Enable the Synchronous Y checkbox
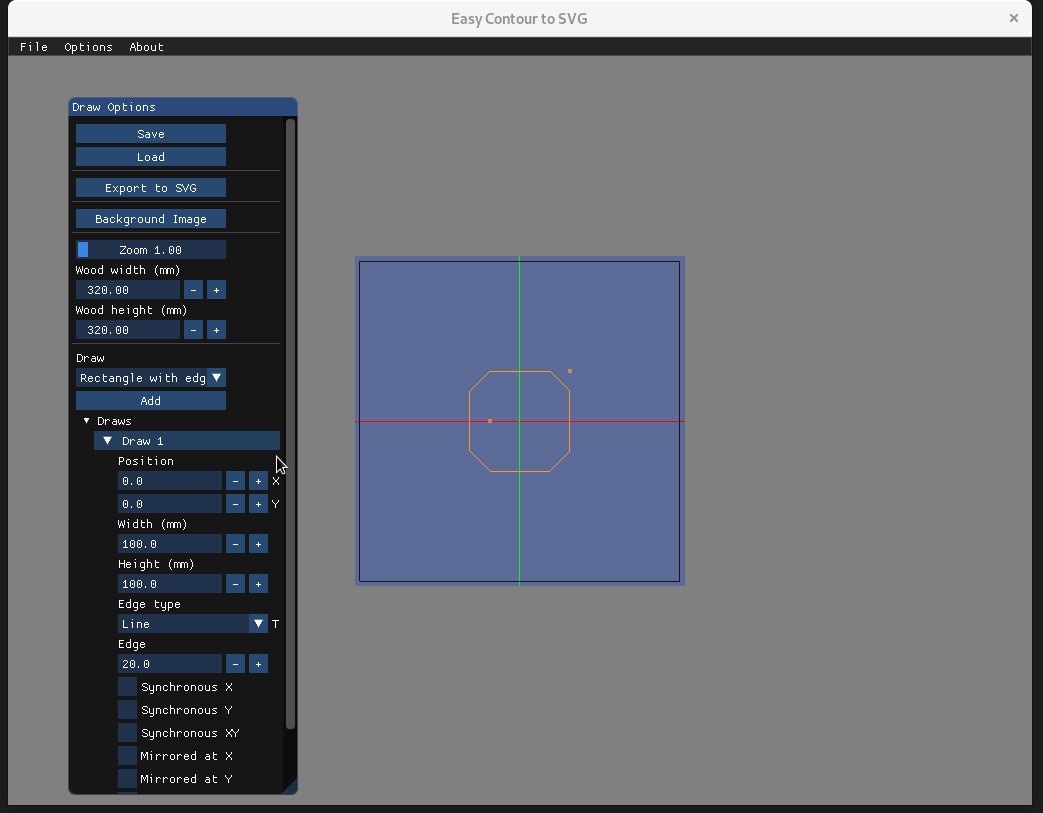 point(127,710)
